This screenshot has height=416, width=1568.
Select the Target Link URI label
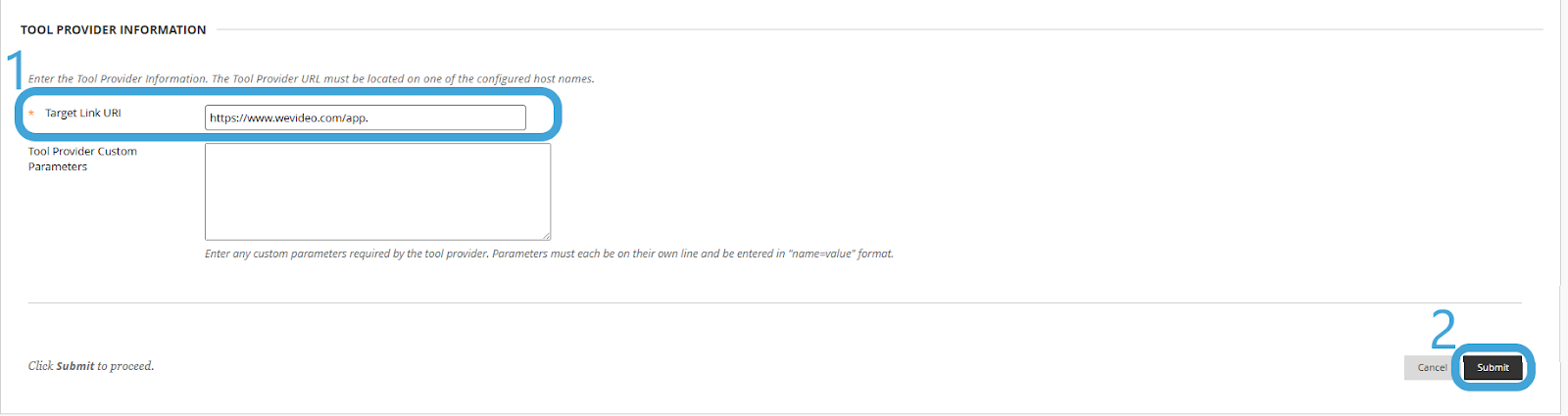83,113
